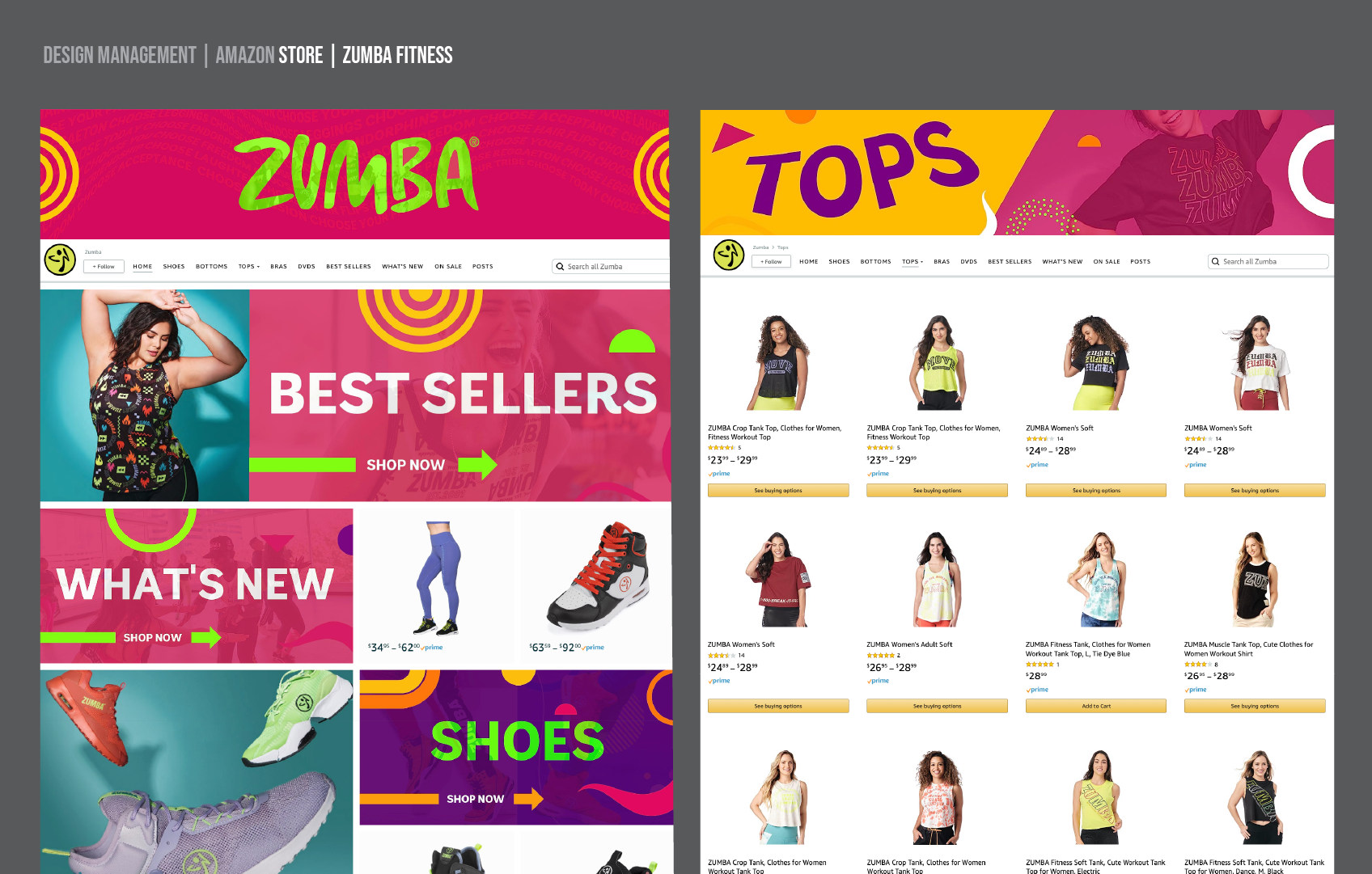Click See buying options under first crop tank
Image resolution: width=1372 pixels, height=874 pixels.
click(x=778, y=490)
